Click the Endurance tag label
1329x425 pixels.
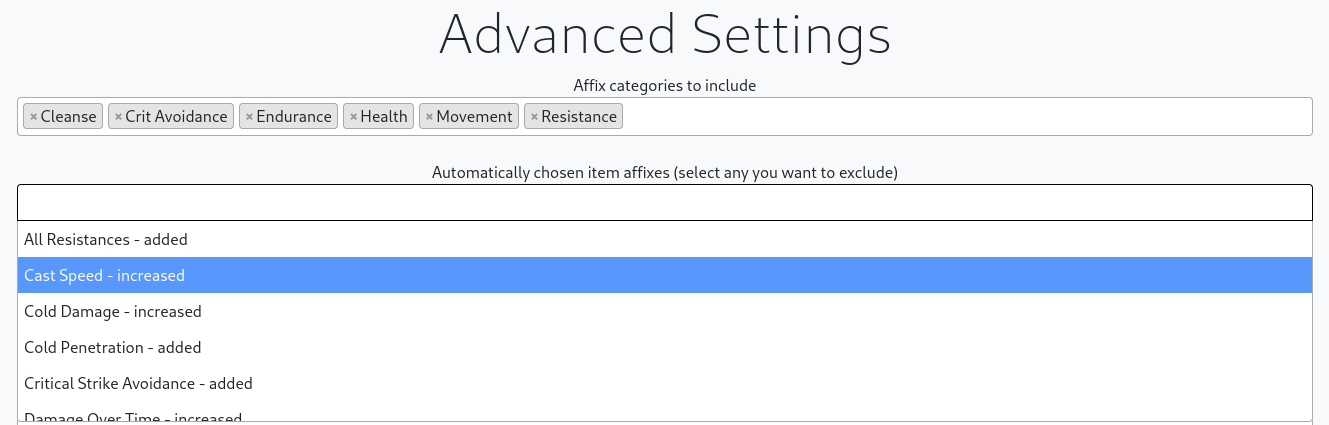(294, 117)
